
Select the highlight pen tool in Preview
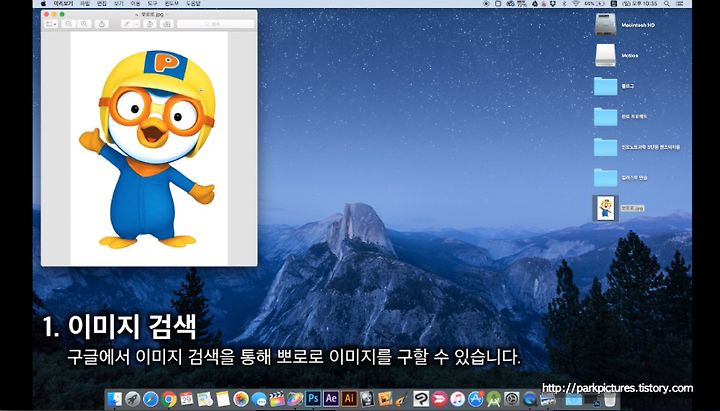pyautogui.click(x=126, y=24)
